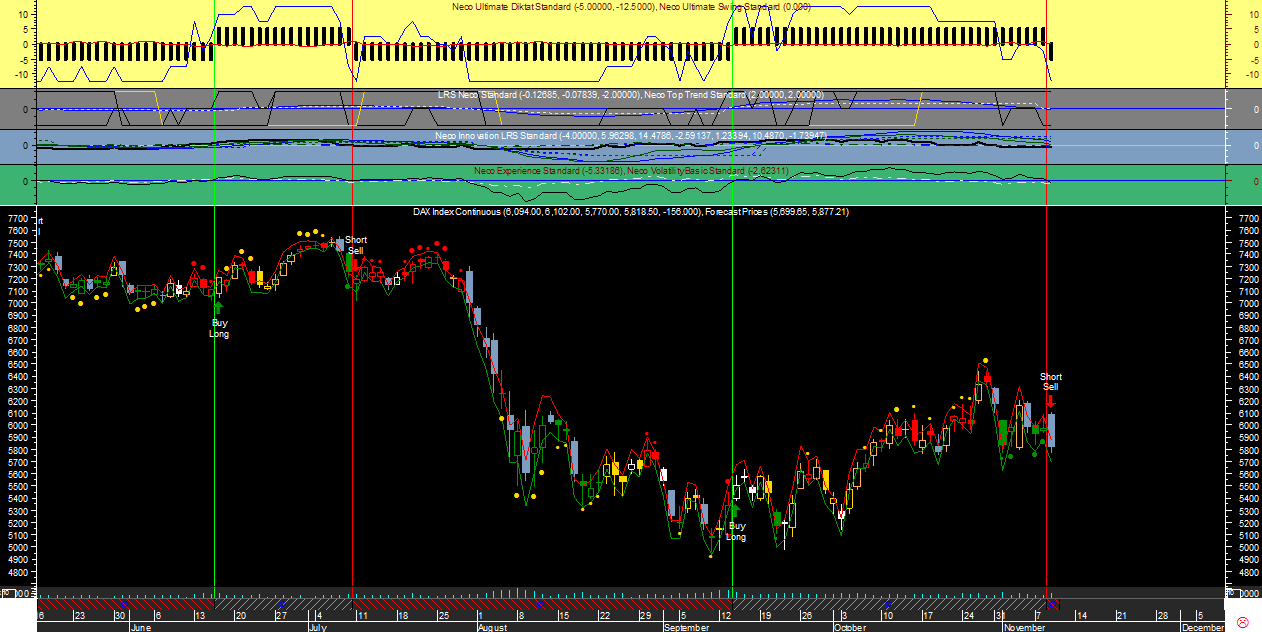1262x632 pixels.
Task: Click the 5000 price label on right axis
Action: 1248,549
